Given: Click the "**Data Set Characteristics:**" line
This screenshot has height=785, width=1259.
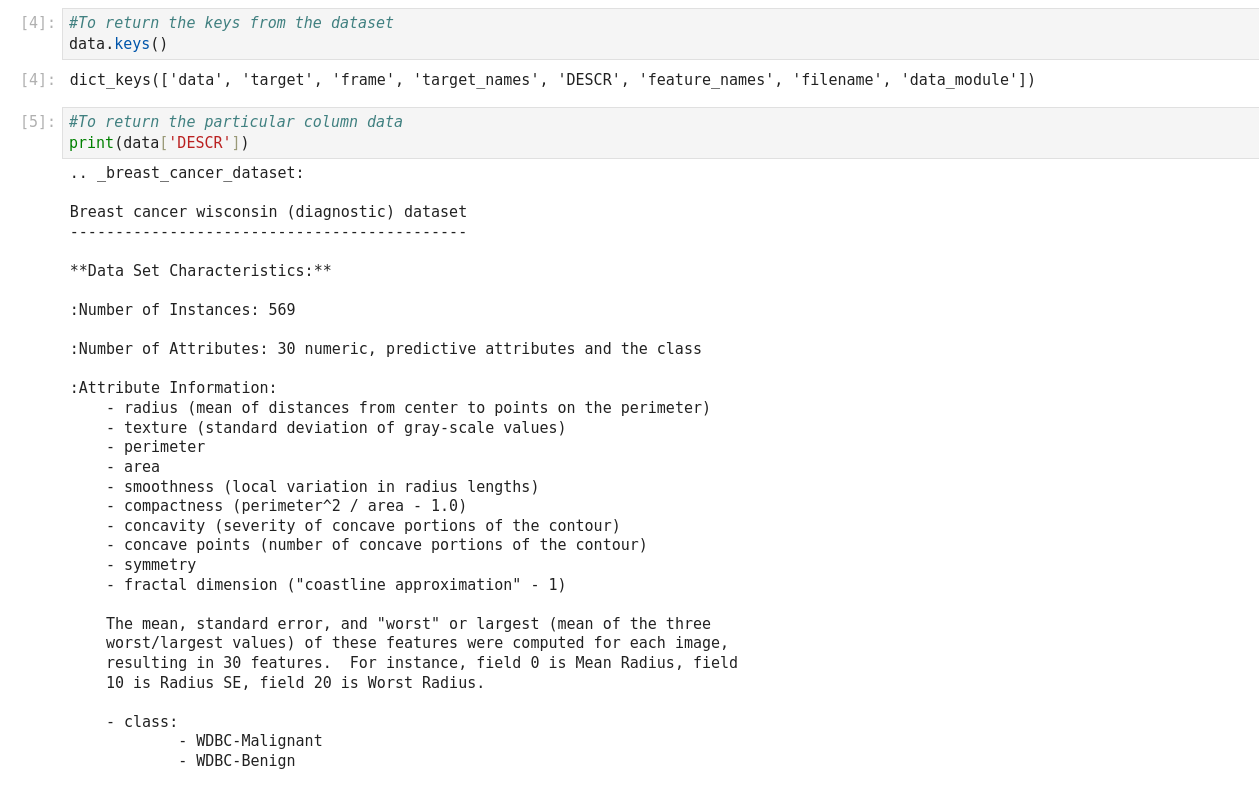Looking at the screenshot, I should coord(200,271).
